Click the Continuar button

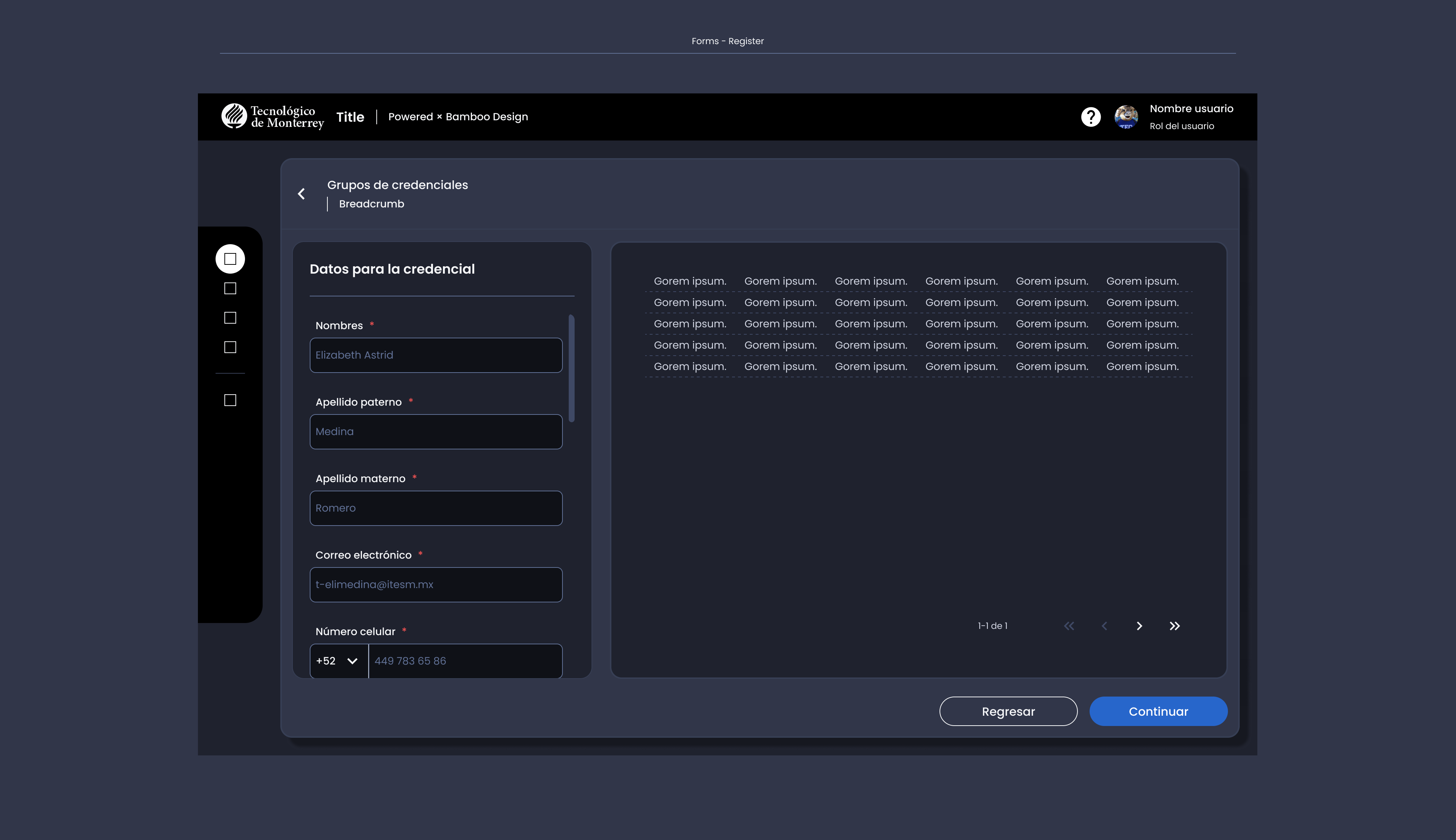pos(1158,711)
